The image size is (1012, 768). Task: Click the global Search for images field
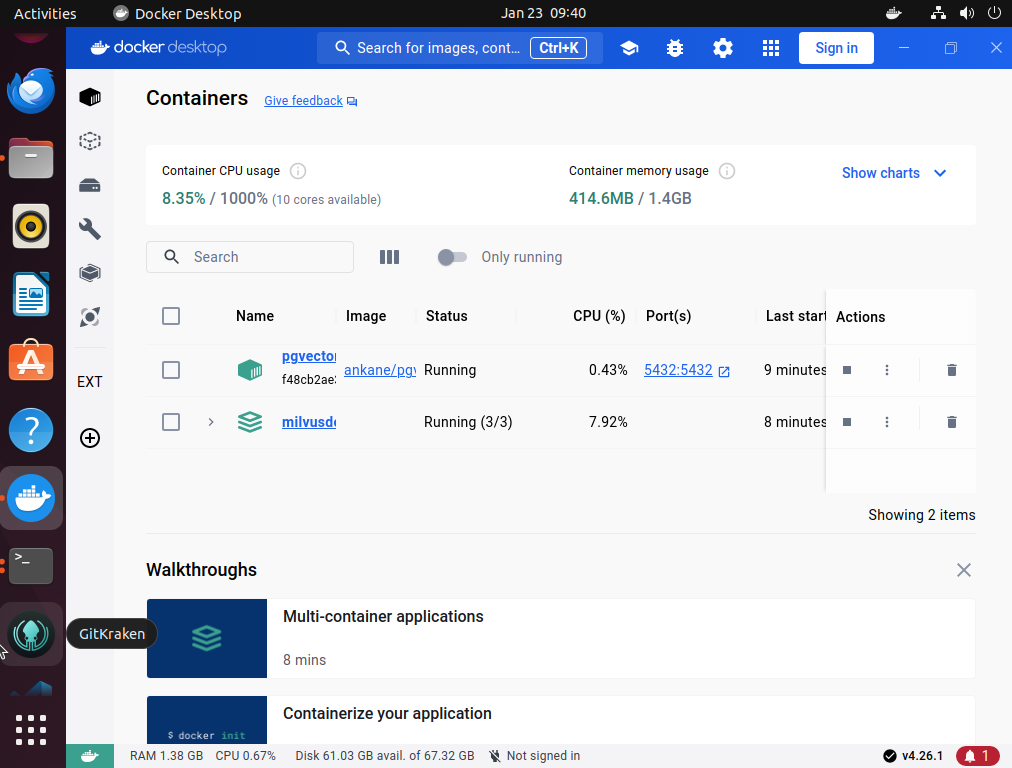(x=460, y=48)
